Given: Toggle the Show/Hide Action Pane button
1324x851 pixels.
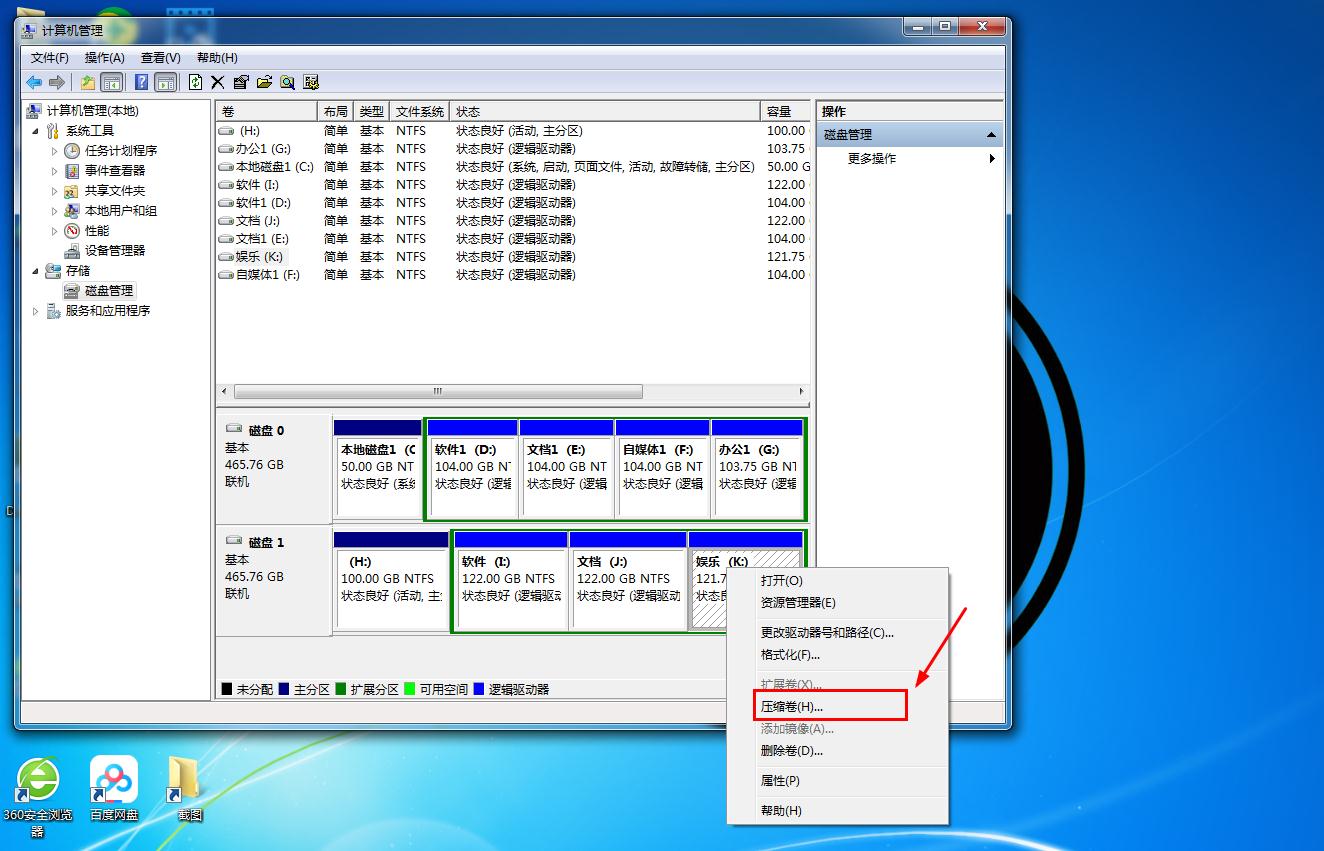Looking at the screenshot, I should 165,82.
